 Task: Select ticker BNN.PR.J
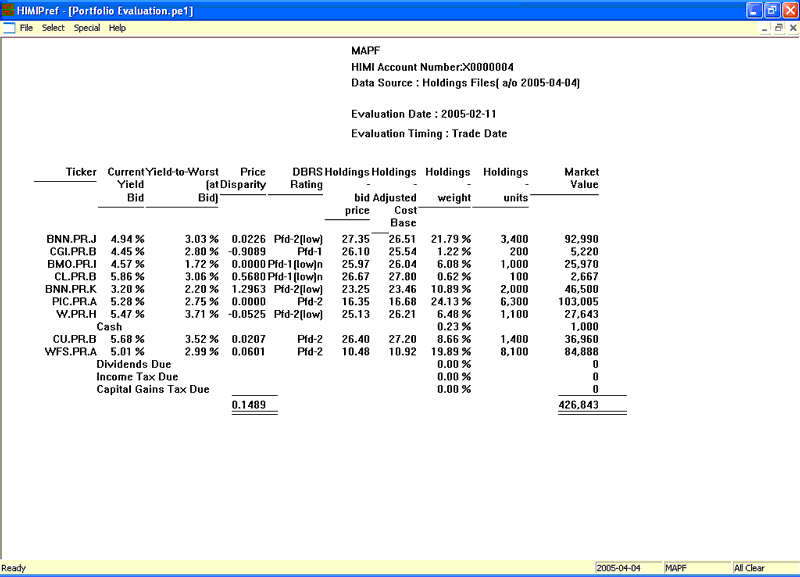71,239
